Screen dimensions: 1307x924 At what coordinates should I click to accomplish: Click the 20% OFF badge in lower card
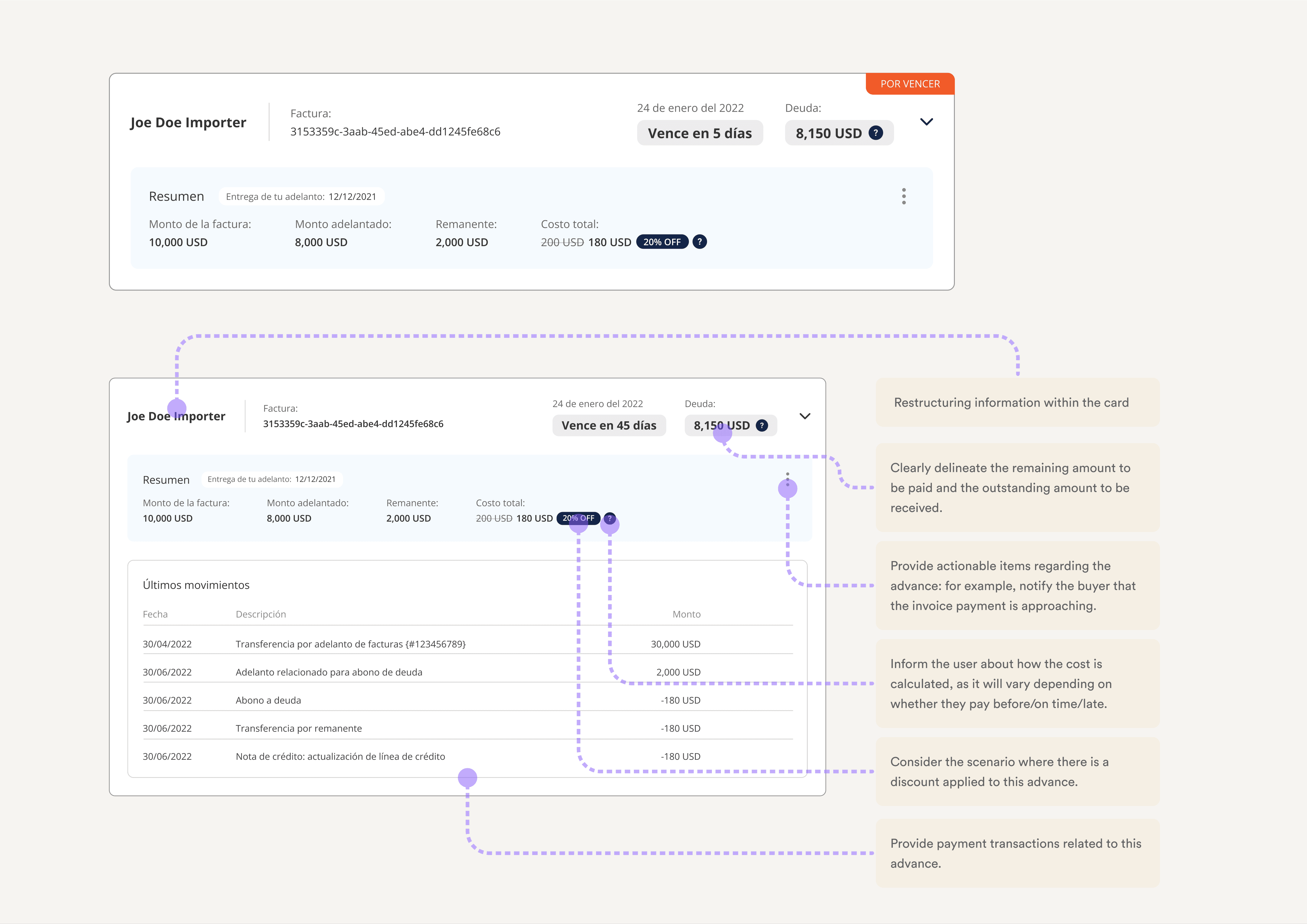[x=578, y=518]
